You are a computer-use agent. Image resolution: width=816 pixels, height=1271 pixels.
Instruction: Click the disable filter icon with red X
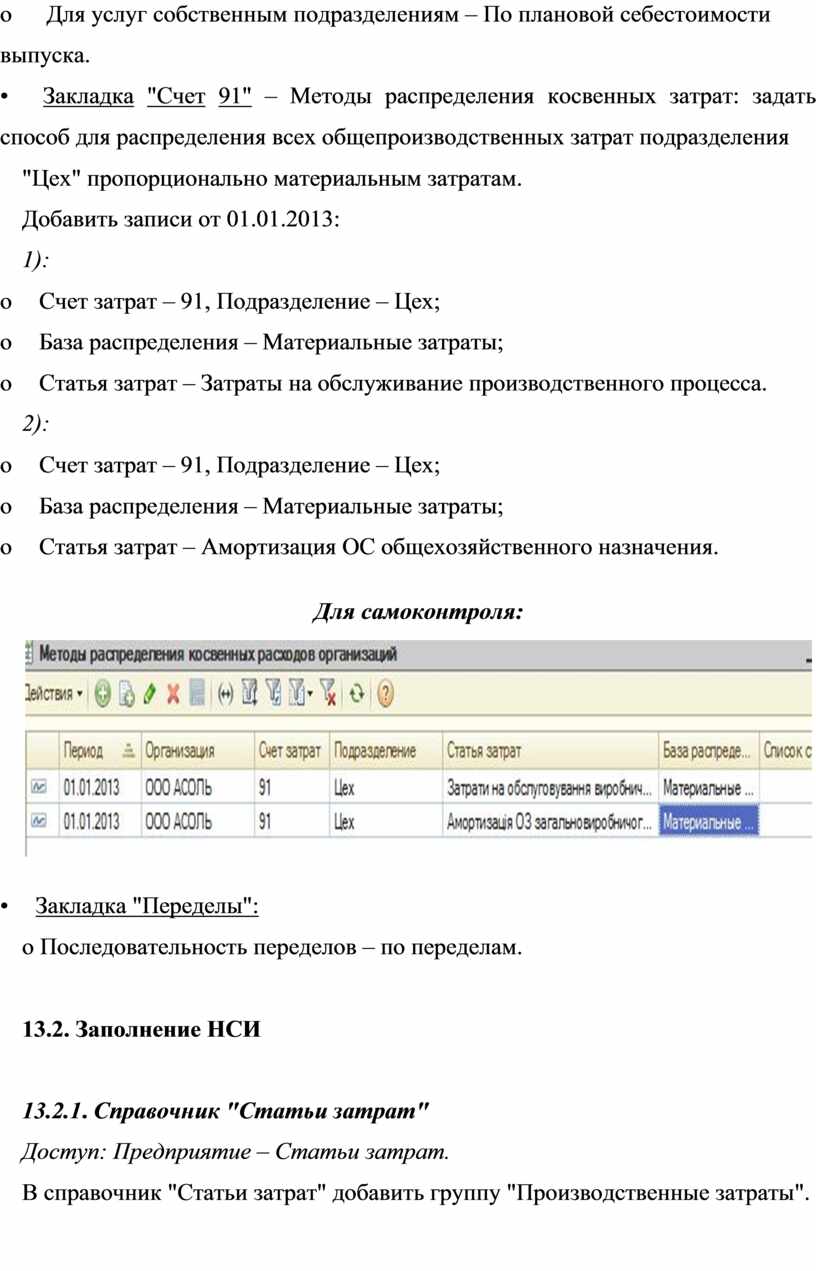pos(328,694)
